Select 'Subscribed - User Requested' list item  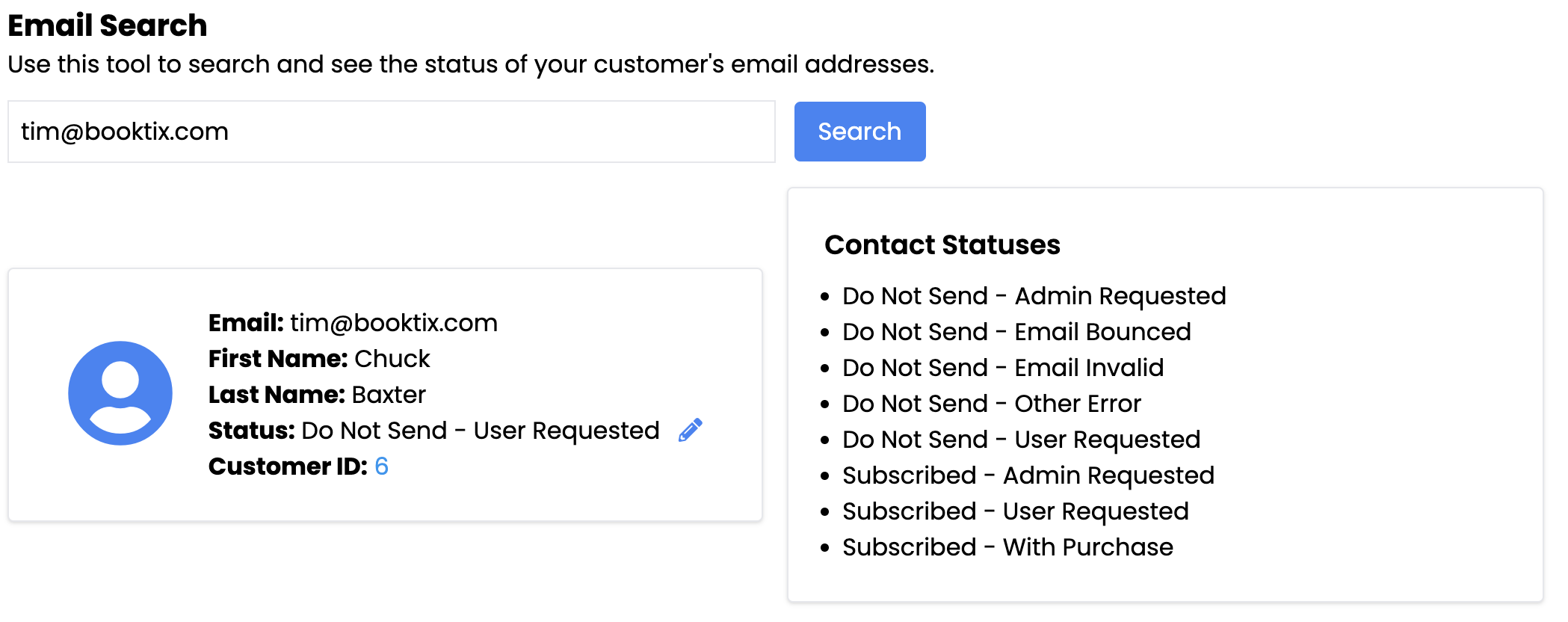1015,511
